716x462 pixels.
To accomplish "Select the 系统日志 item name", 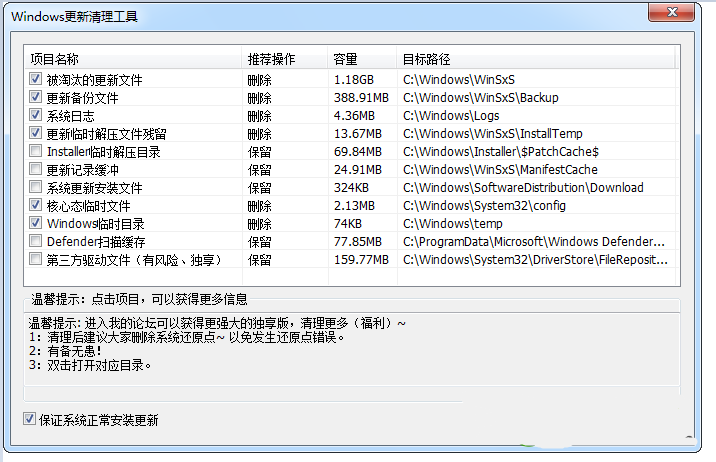I will pos(71,116).
